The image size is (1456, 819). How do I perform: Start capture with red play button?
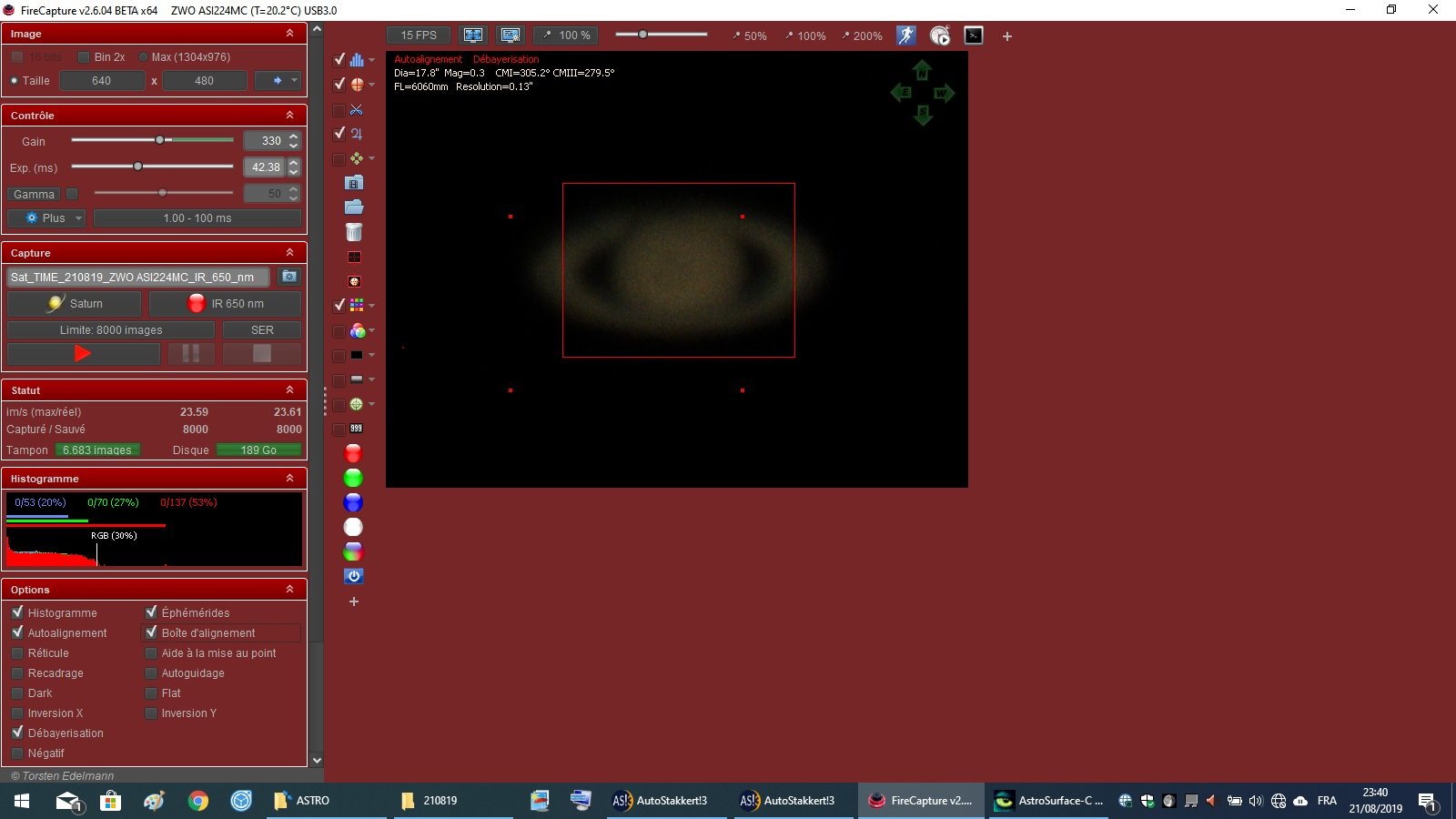[83, 353]
